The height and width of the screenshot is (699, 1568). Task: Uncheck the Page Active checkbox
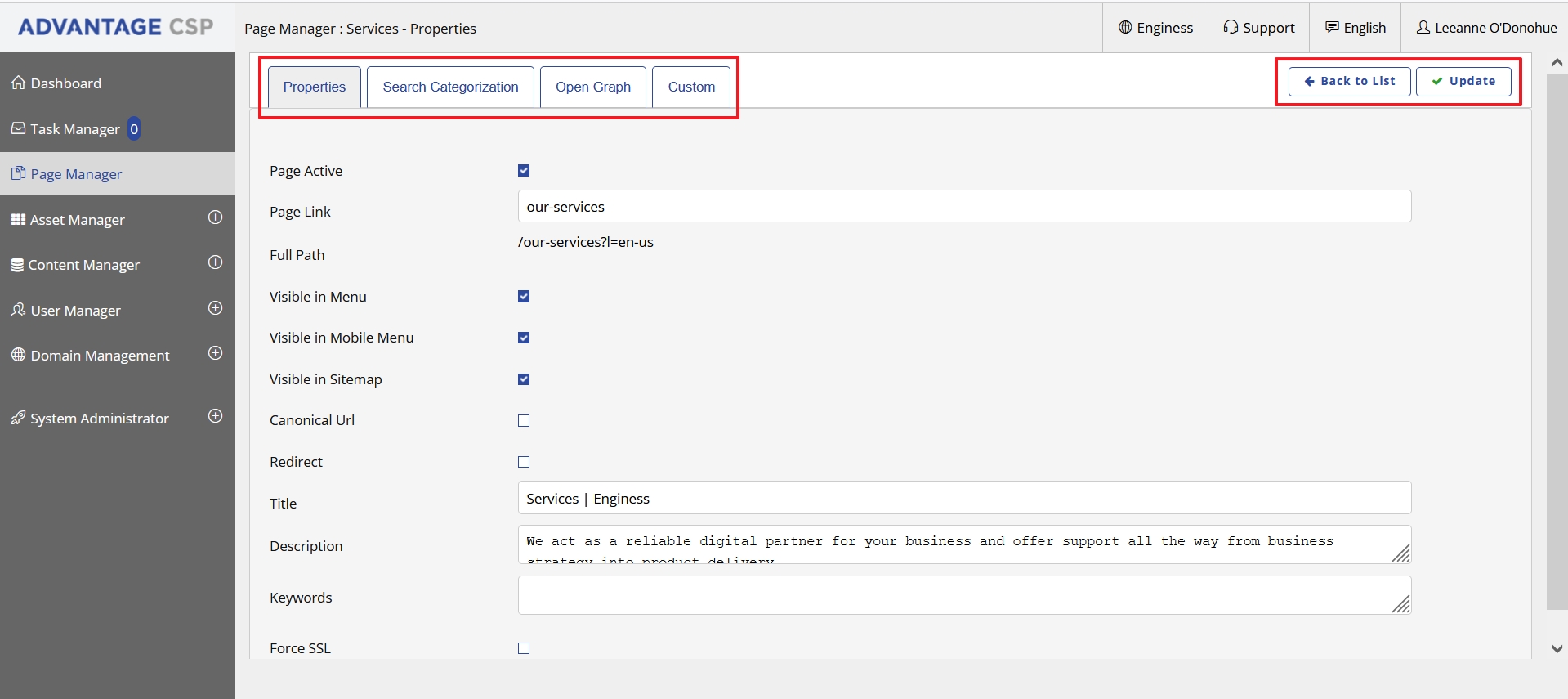click(x=524, y=171)
